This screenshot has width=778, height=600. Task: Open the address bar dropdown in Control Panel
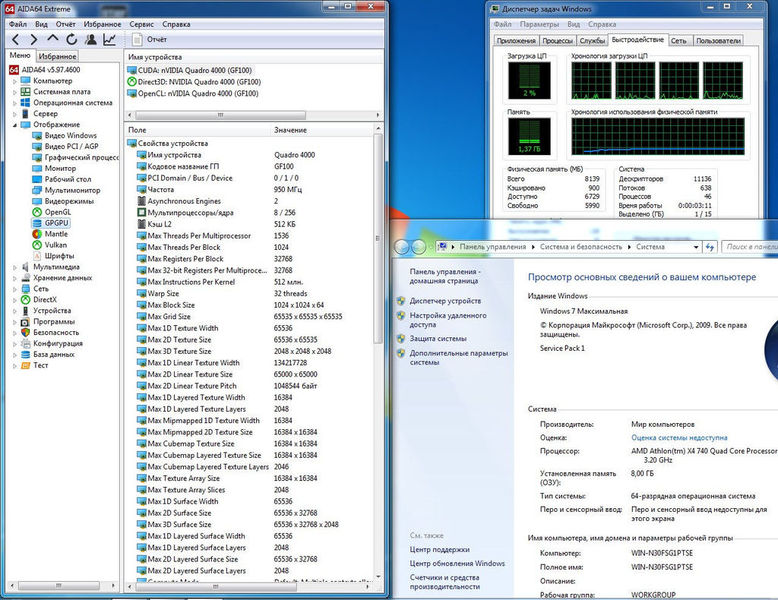(x=696, y=247)
